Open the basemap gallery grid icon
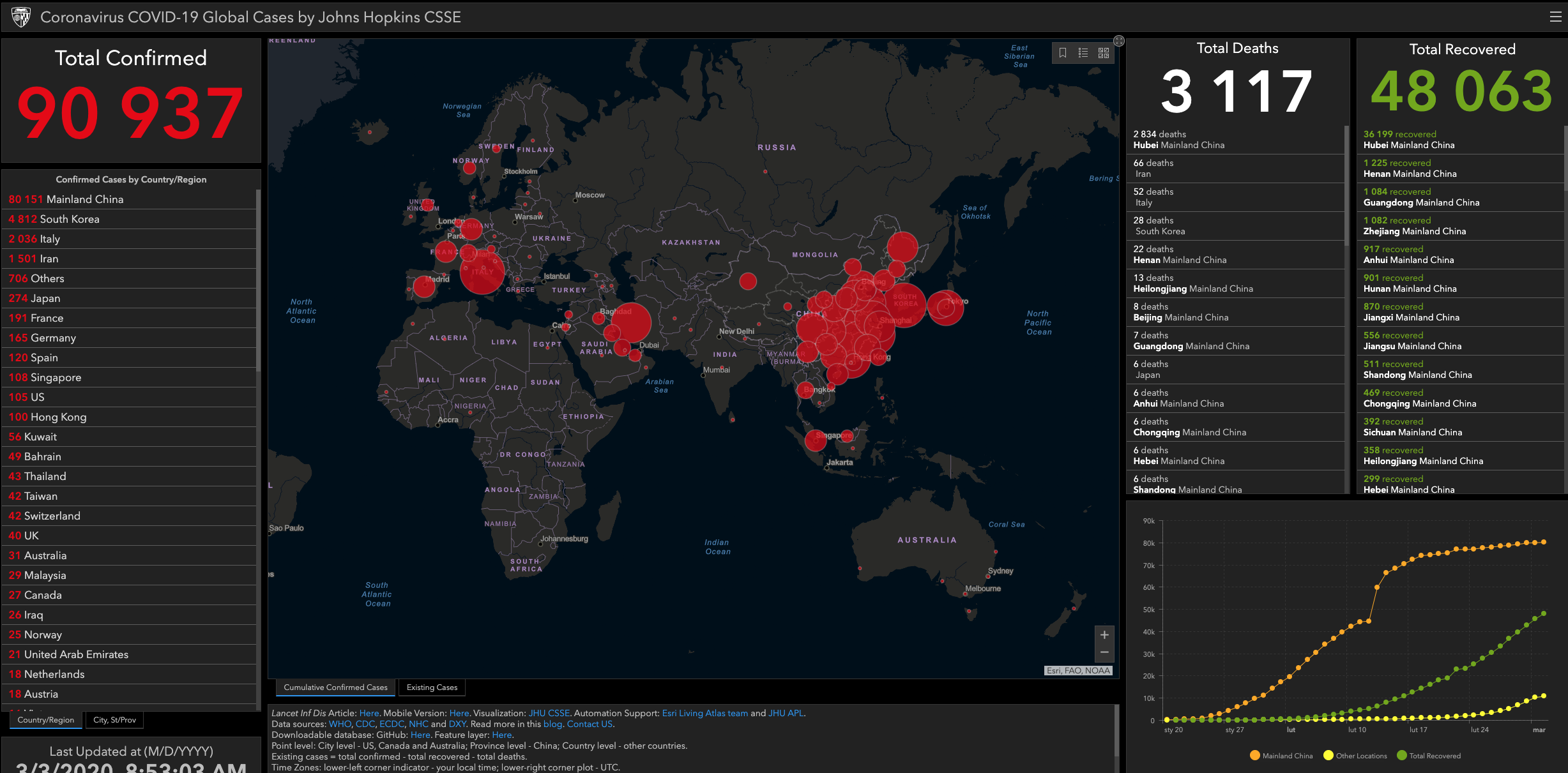Screen dimensions: 1568x773 pos(1104,53)
